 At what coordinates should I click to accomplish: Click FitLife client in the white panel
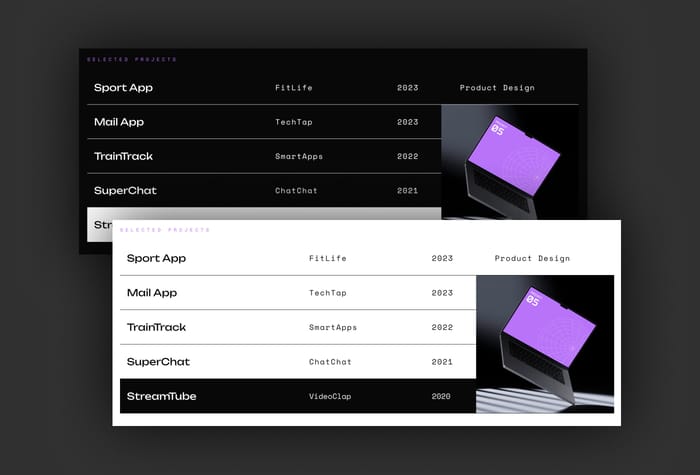tap(328, 258)
